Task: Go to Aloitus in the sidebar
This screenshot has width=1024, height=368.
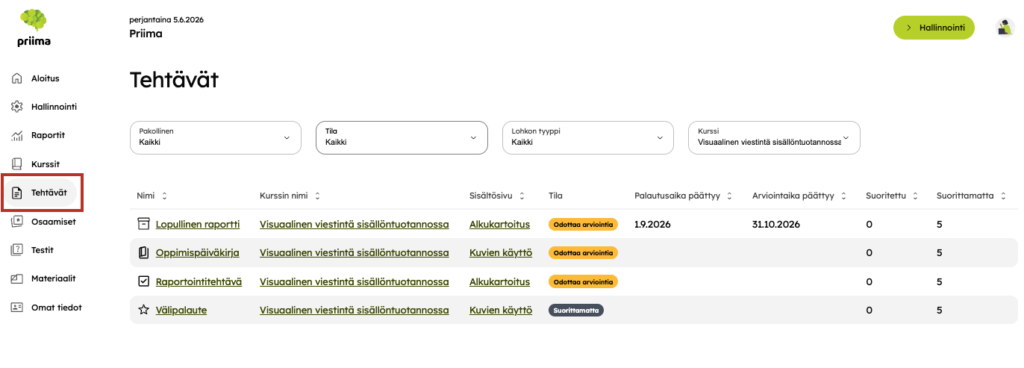Action: [45, 78]
